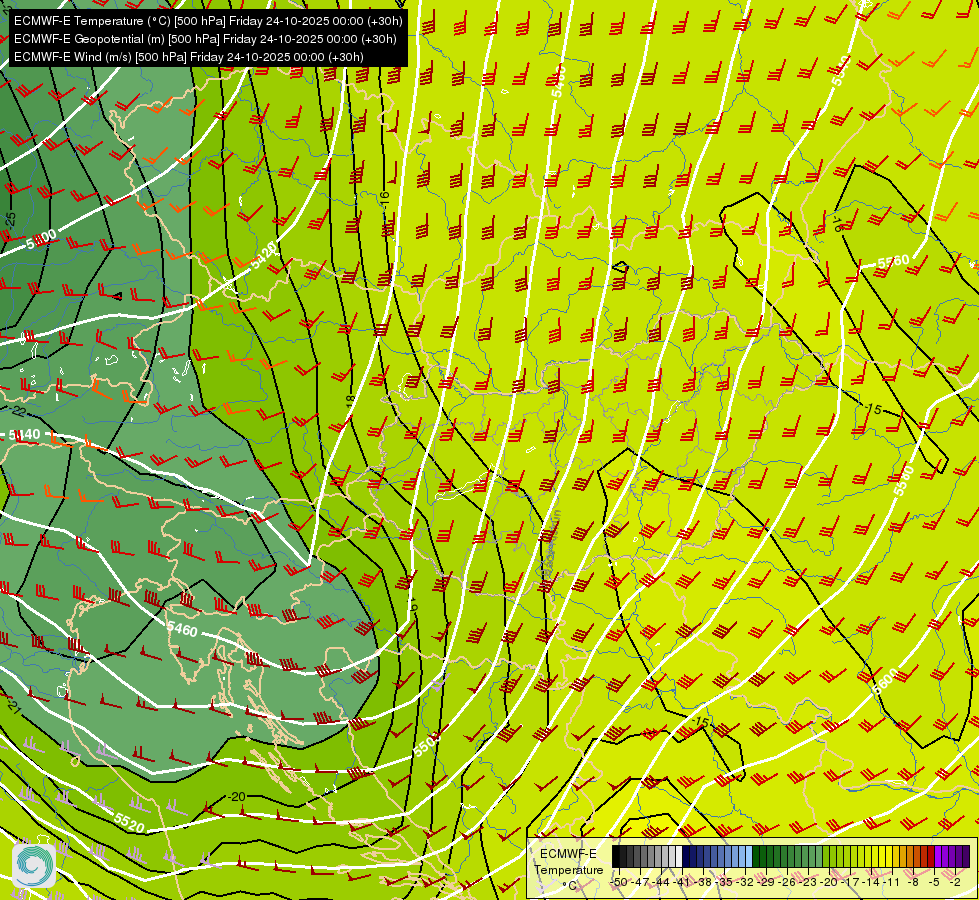Select the ECMWF-E Wind (m/s) header line
Viewport: 979px width, 900px height.
189,57
